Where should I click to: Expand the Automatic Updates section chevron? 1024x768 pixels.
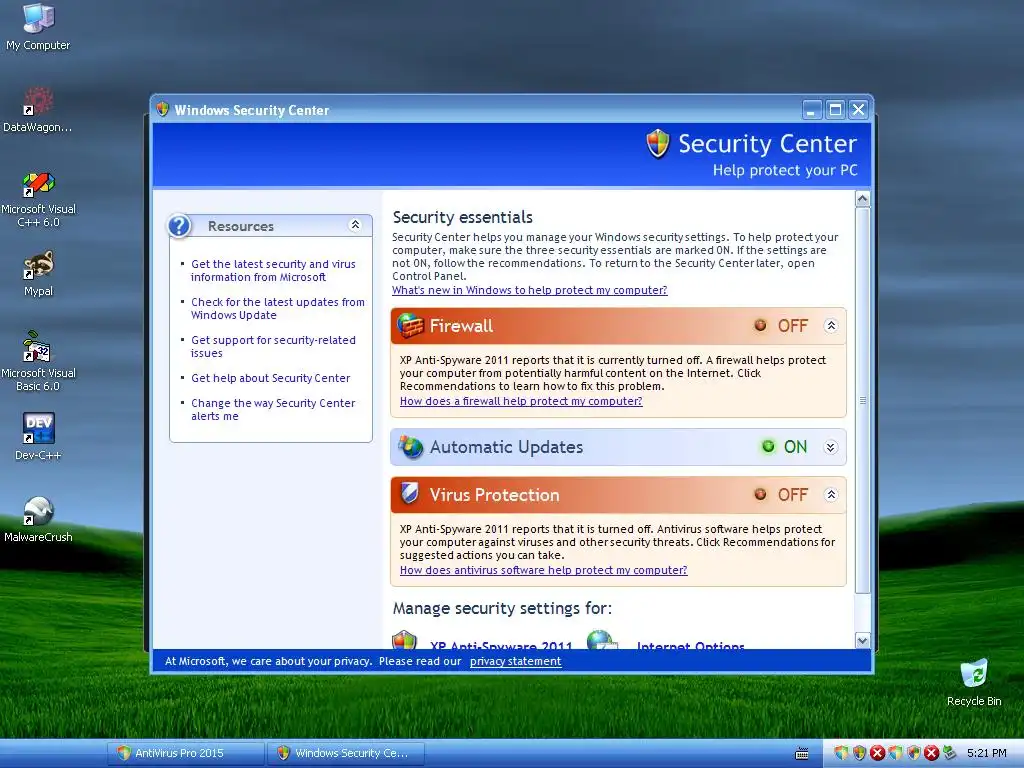pos(831,447)
